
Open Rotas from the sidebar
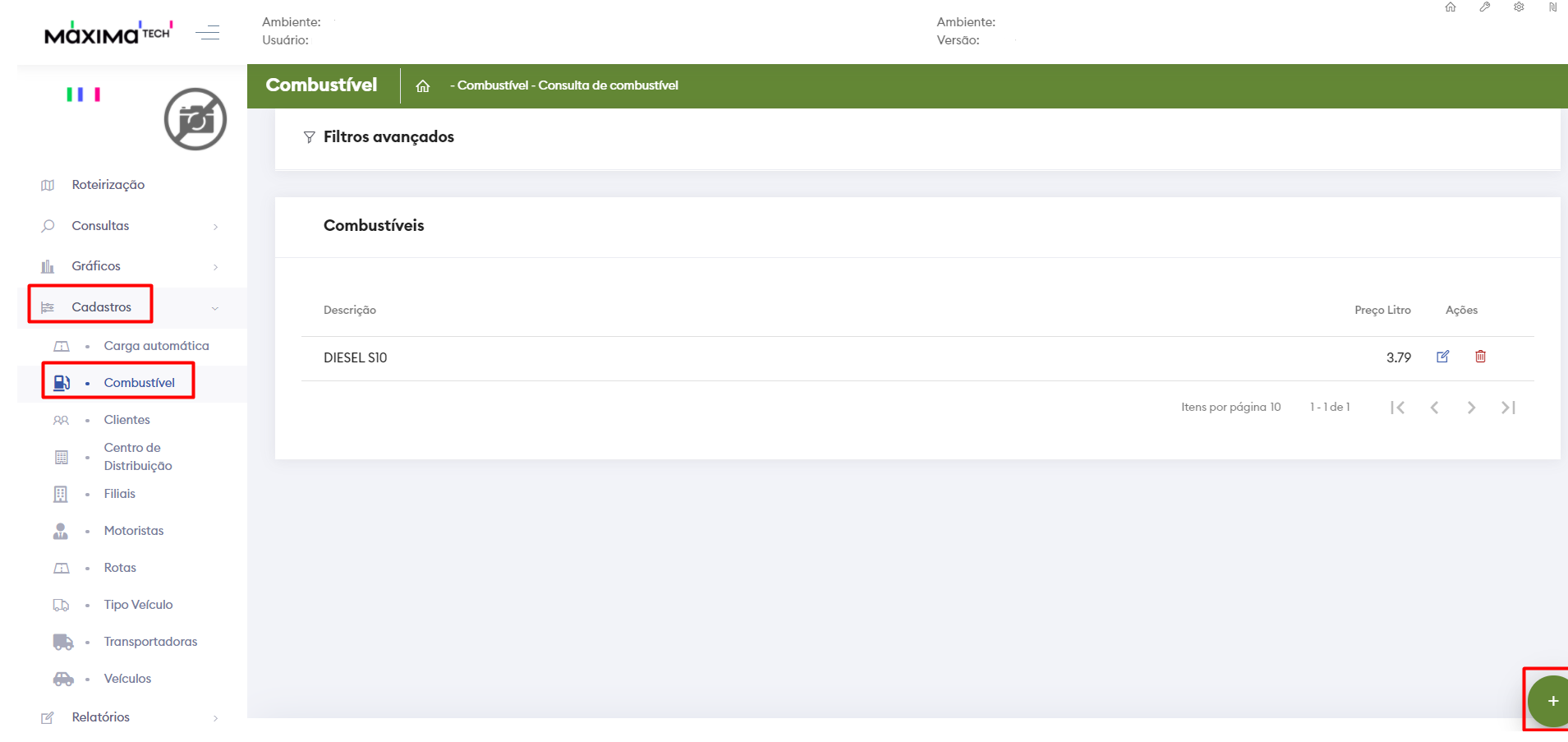(120, 568)
